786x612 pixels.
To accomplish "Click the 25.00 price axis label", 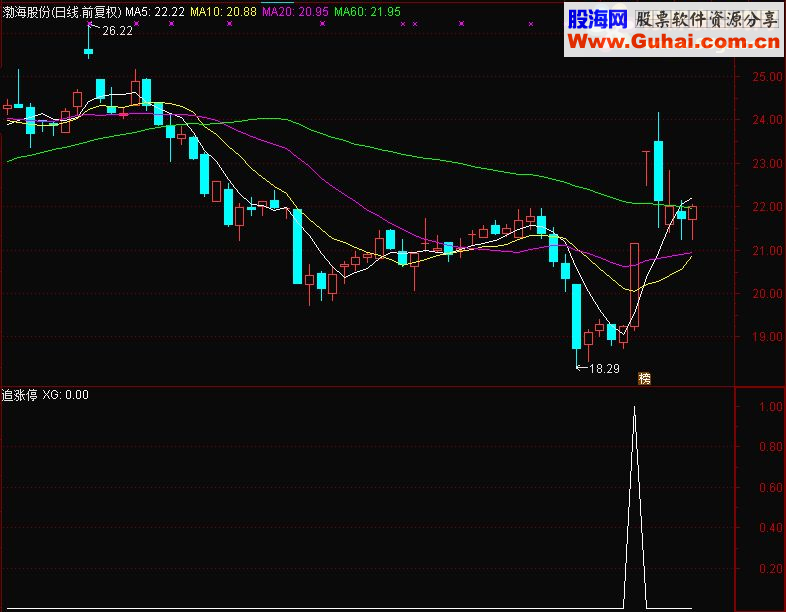I will (767, 77).
